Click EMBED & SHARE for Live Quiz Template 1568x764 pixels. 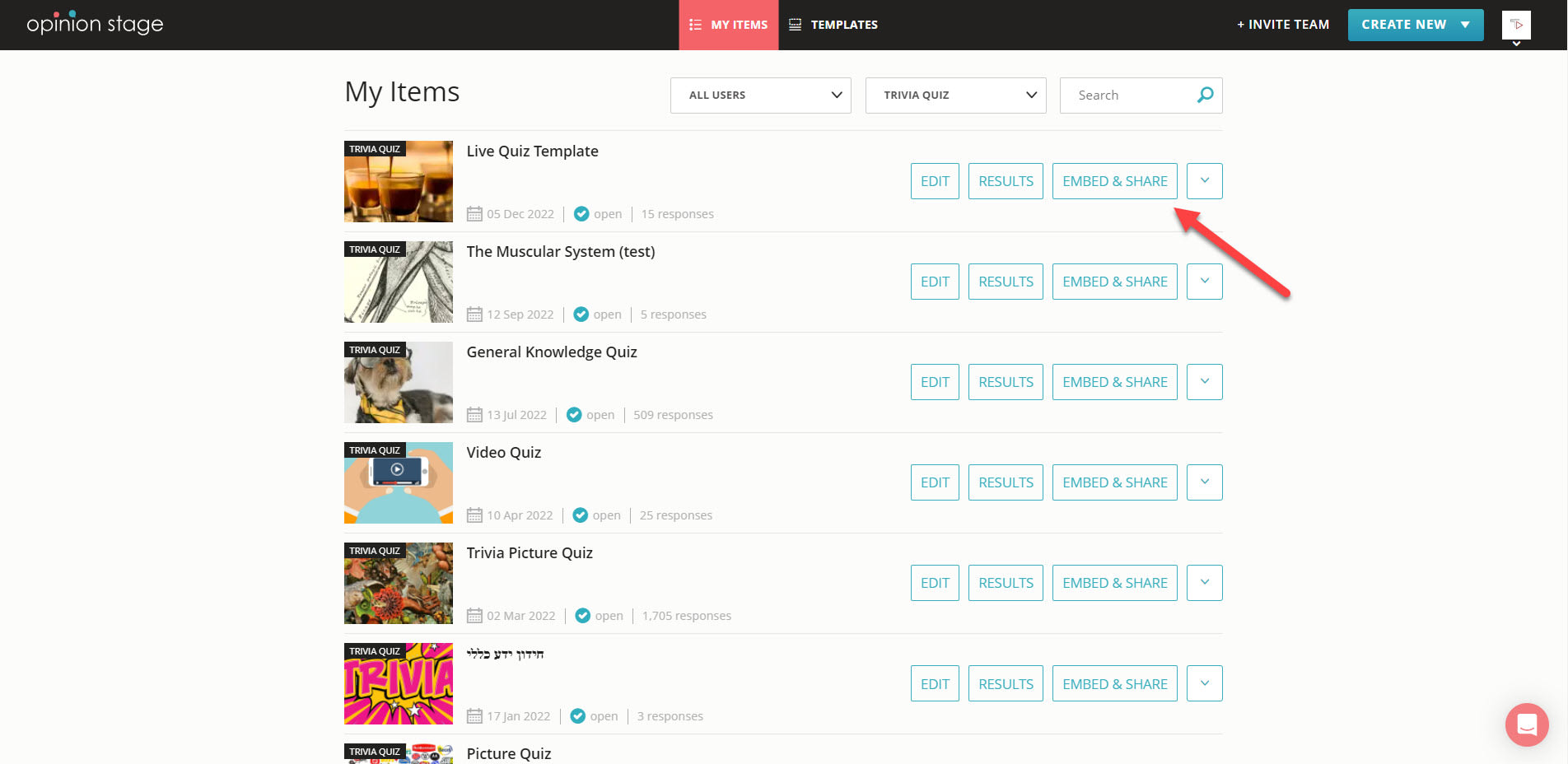pos(1115,180)
